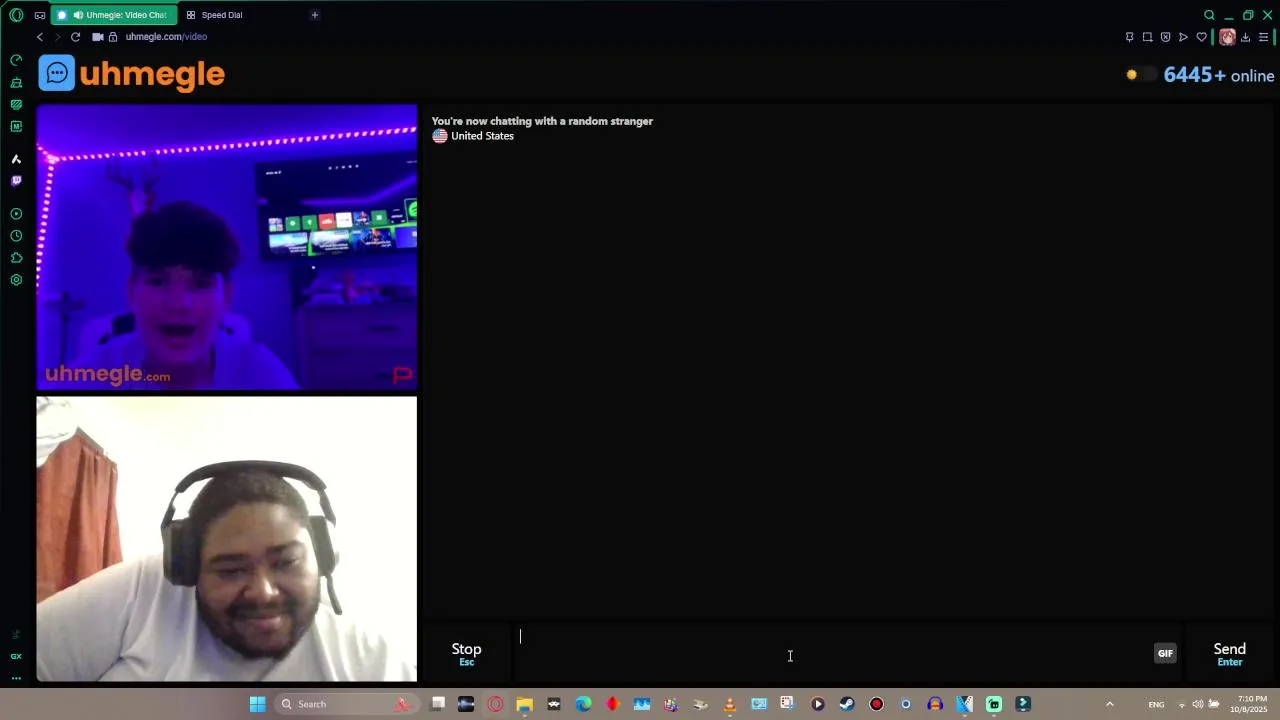Open the M sidebar panel

pyautogui.click(x=16, y=126)
